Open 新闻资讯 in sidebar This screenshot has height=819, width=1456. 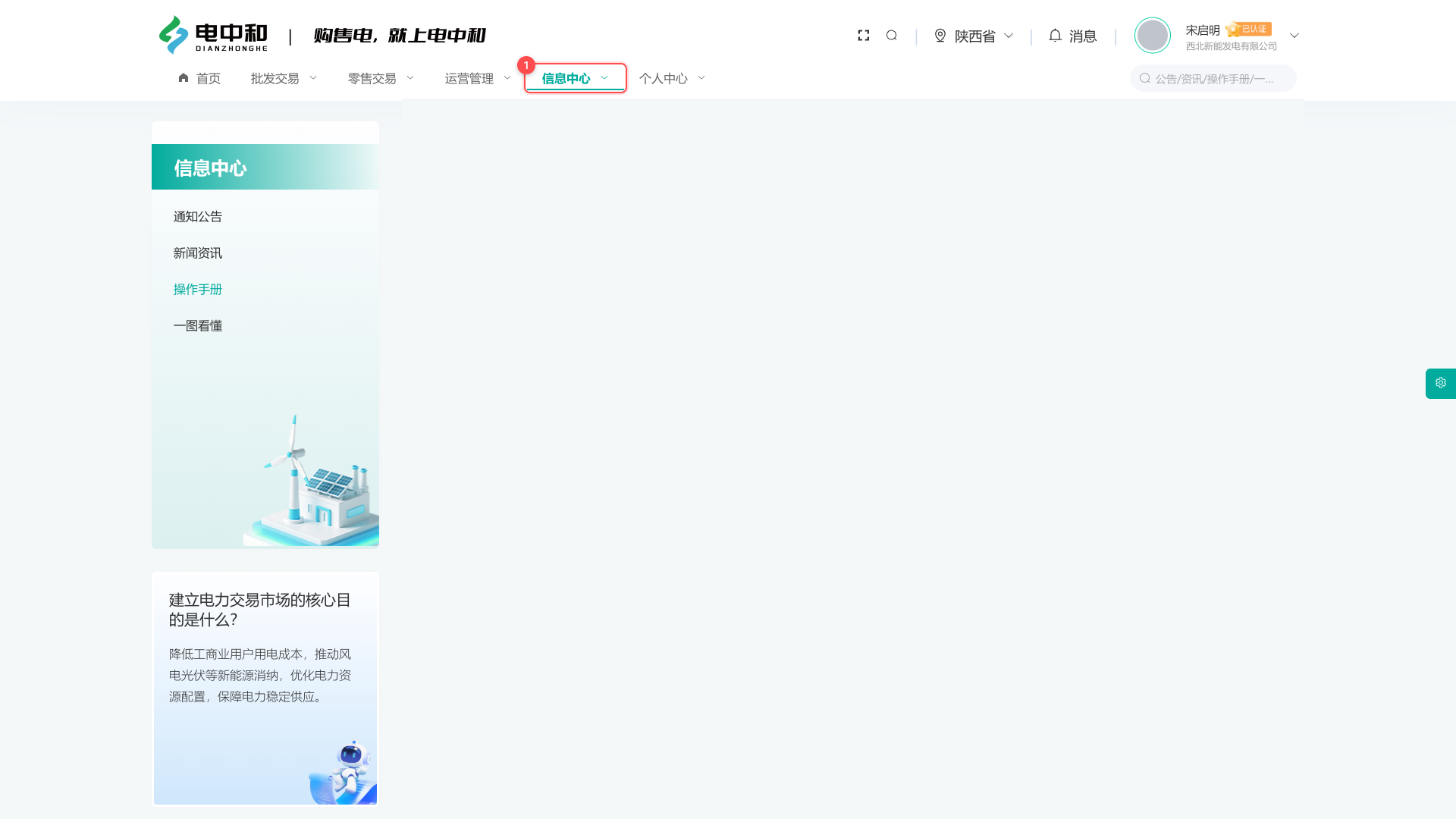pos(198,253)
